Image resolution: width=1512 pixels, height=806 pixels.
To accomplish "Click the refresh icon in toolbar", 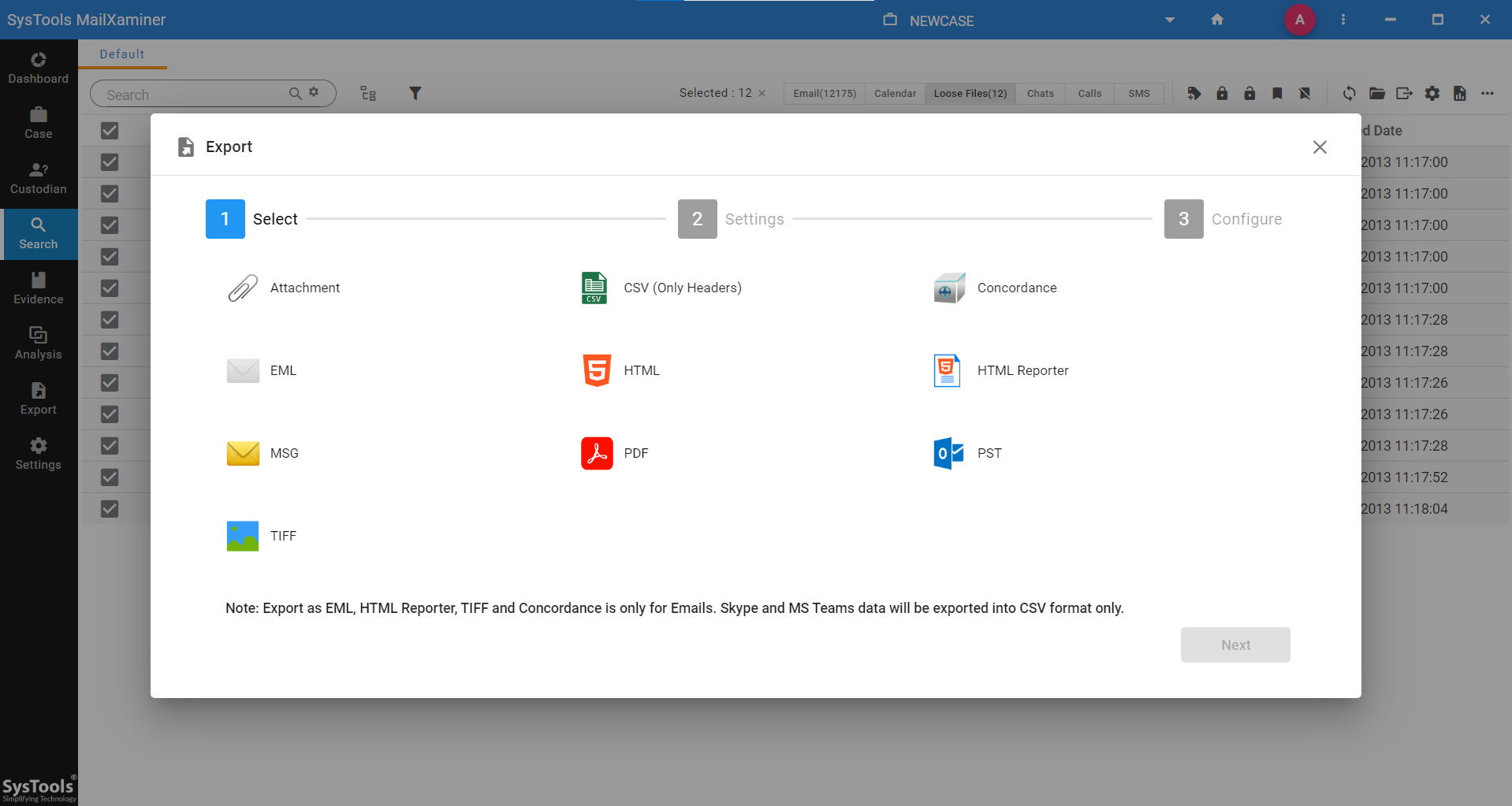I will [x=1350, y=94].
